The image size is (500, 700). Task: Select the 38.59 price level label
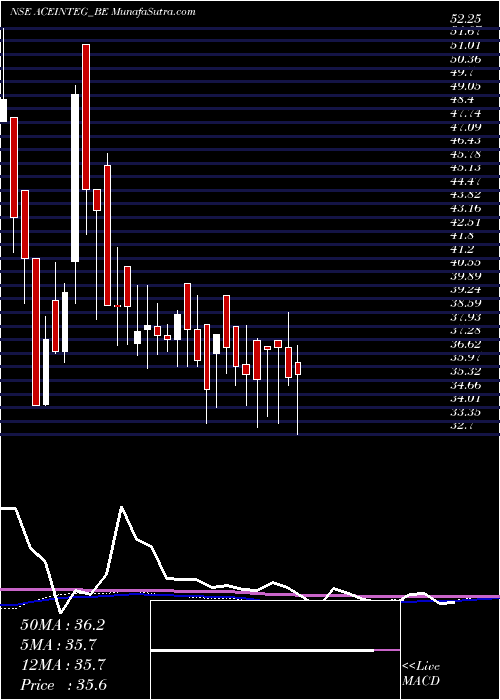(x=466, y=304)
